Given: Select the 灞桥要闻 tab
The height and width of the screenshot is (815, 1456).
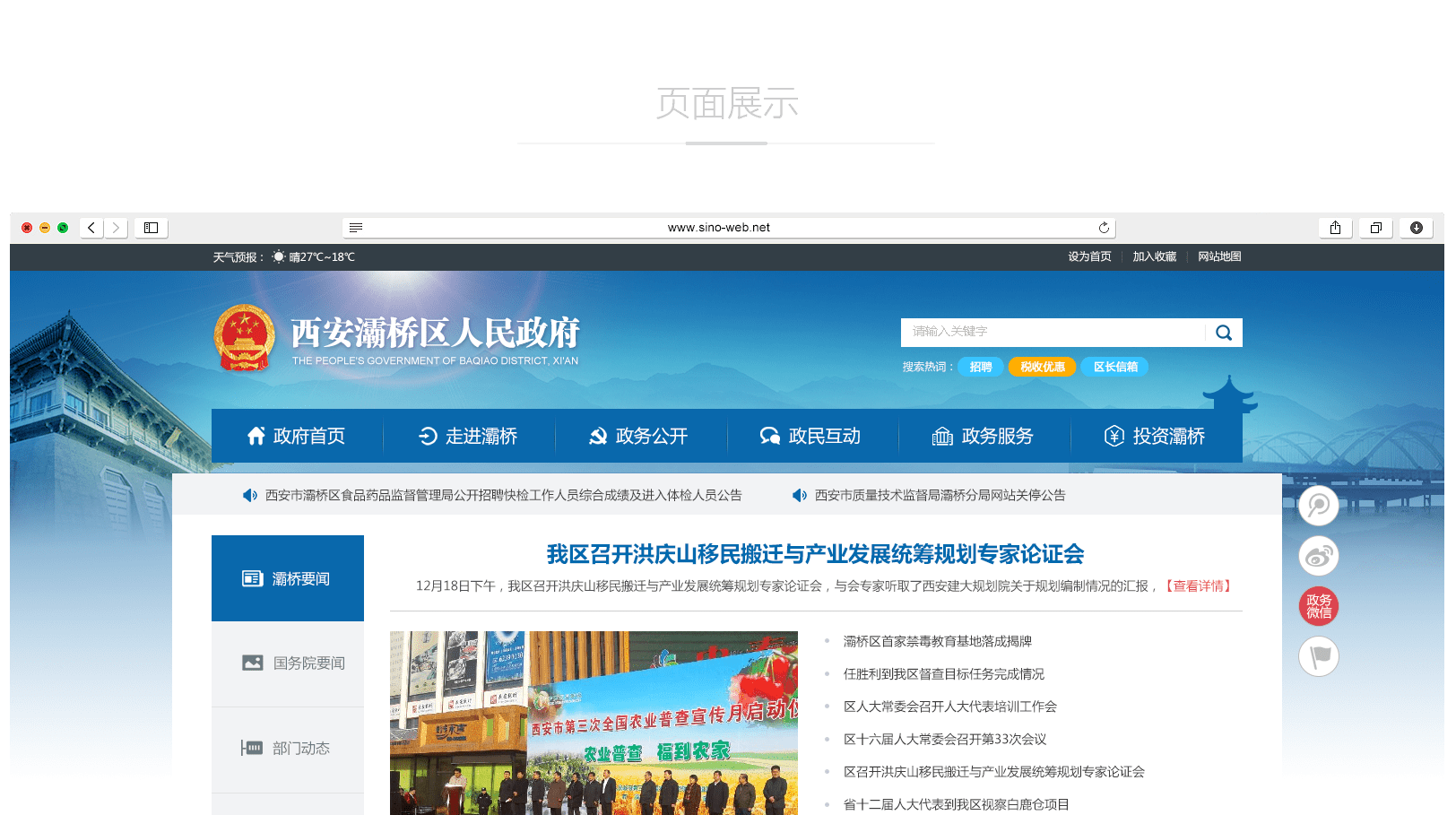Looking at the screenshot, I should (288, 578).
